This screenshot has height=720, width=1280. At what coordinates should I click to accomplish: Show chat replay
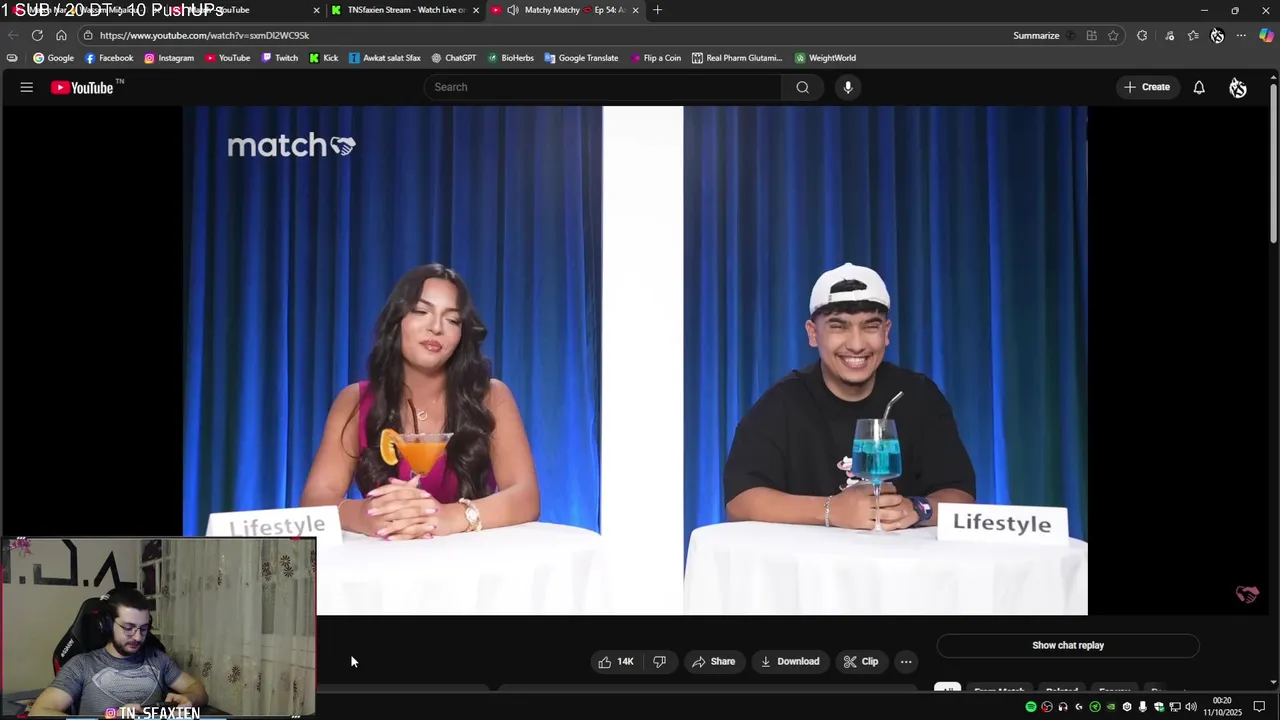click(x=1068, y=645)
